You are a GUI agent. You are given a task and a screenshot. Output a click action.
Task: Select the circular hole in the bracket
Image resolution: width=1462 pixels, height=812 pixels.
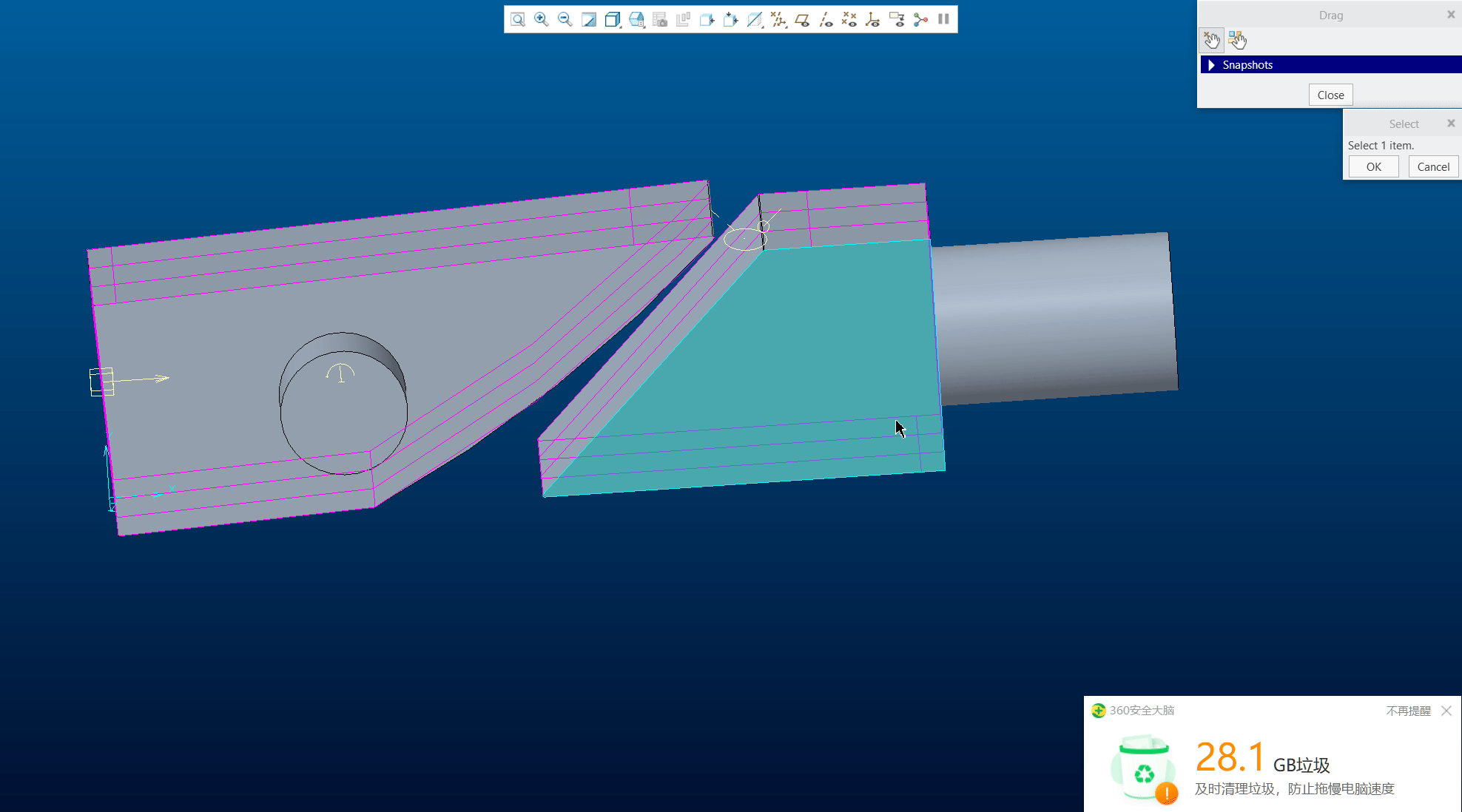click(x=343, y=404)
